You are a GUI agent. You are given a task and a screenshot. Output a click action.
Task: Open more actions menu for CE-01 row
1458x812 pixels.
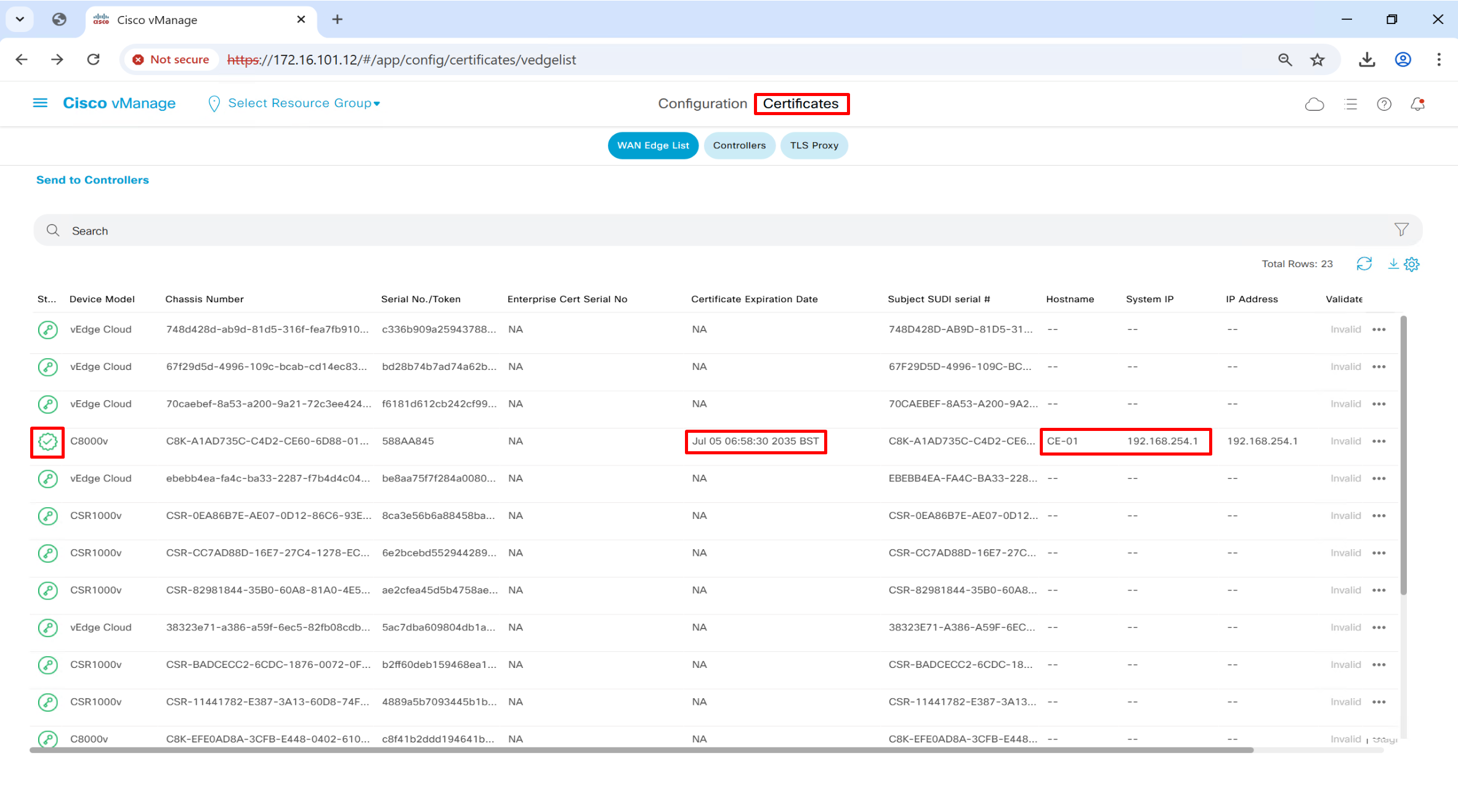coord(1379,441)
